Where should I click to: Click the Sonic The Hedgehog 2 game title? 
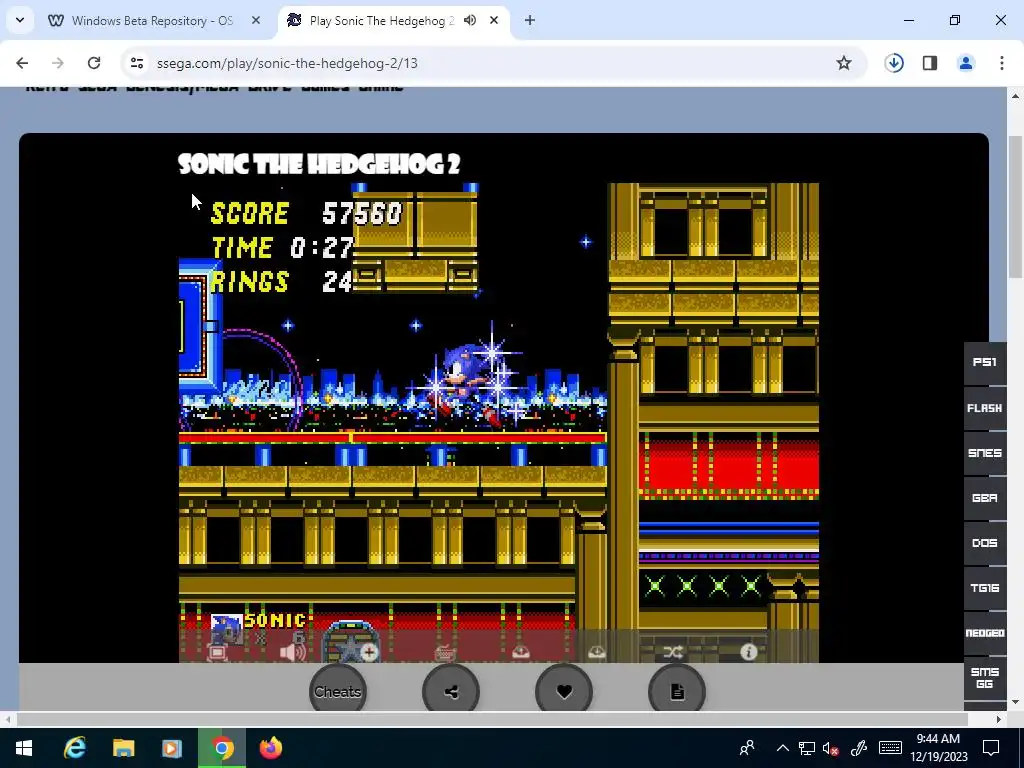point(319,164)
